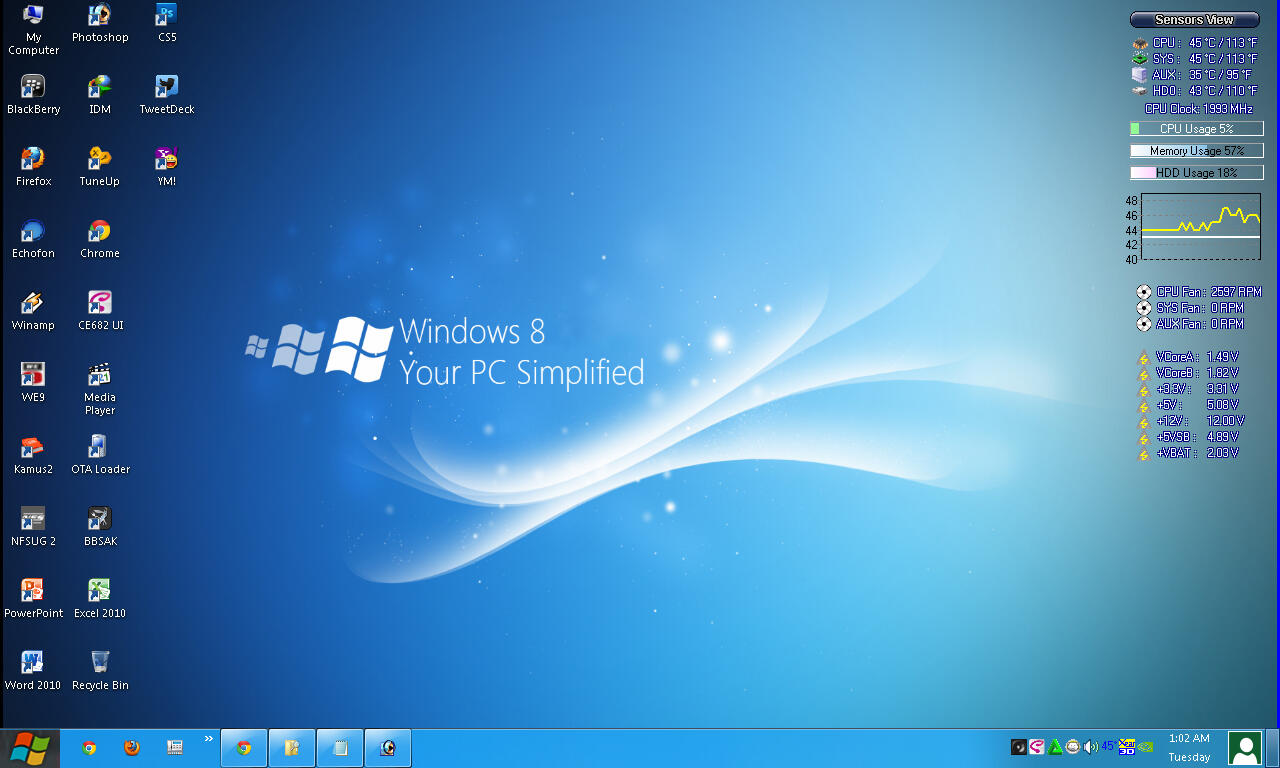1280x768 pixels.
Task: Open the TuneUp desktop shortcut
Action: [x=100, y=167]
